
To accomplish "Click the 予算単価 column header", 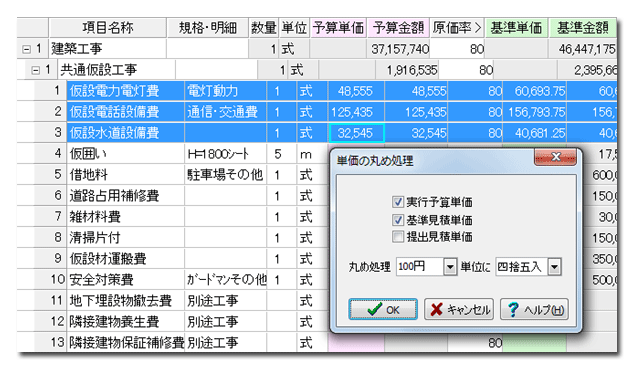I will click(338, 27).
